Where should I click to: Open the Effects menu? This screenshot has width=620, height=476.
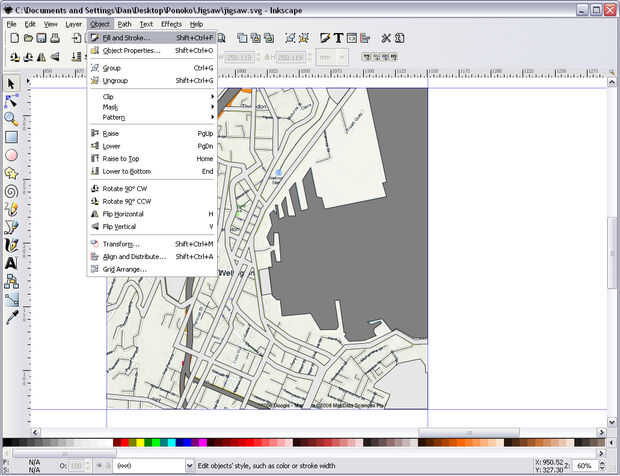point(171,23)
